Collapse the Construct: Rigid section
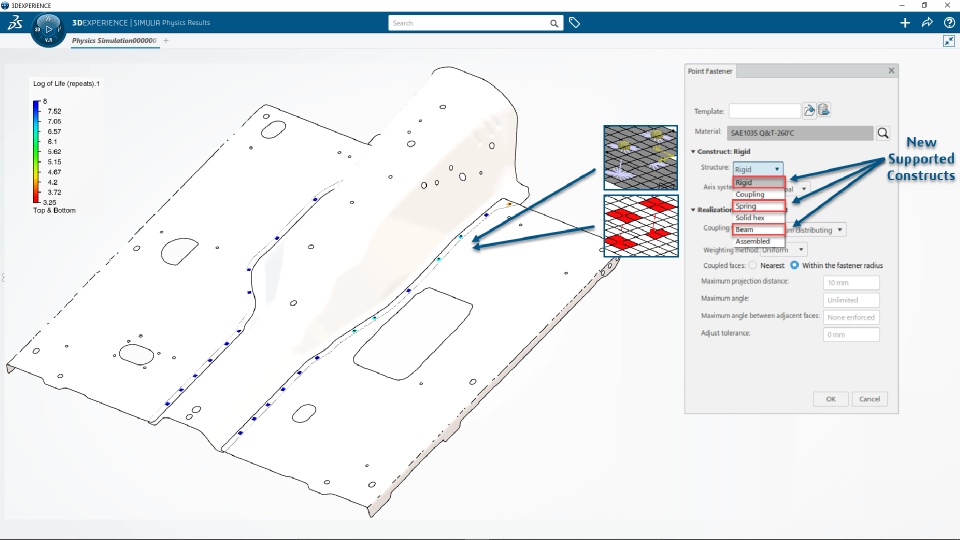Viewport: 960px width, 540px height. click(x=693, y=151)
